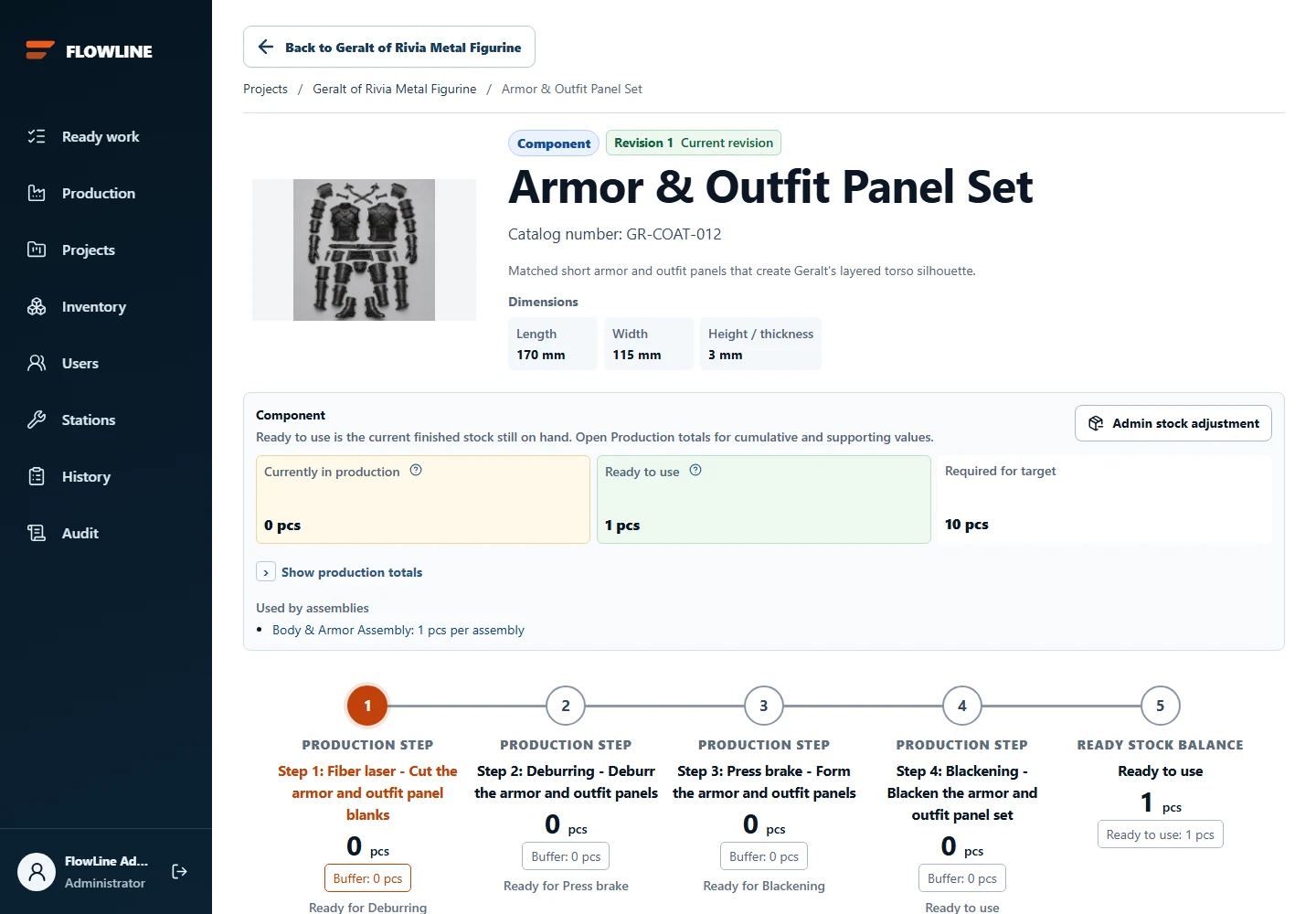Click the Revision 1 Current revision badge

[694, 143]
